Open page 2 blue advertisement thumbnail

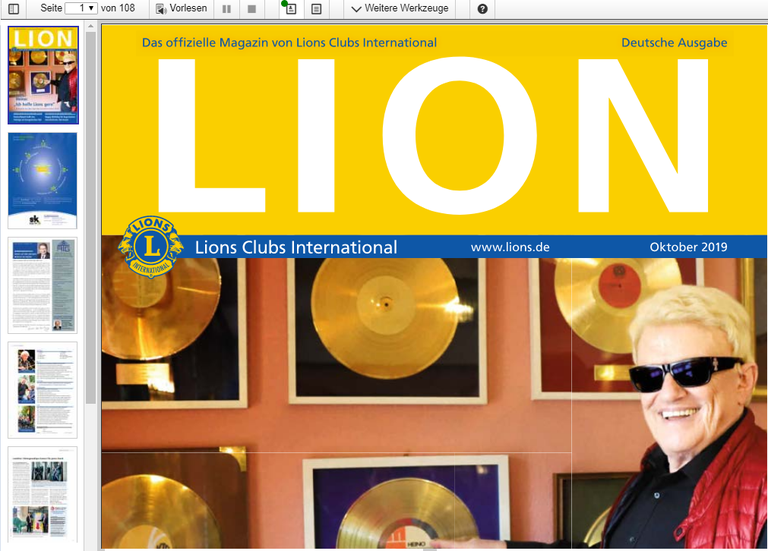coord(43,180)
